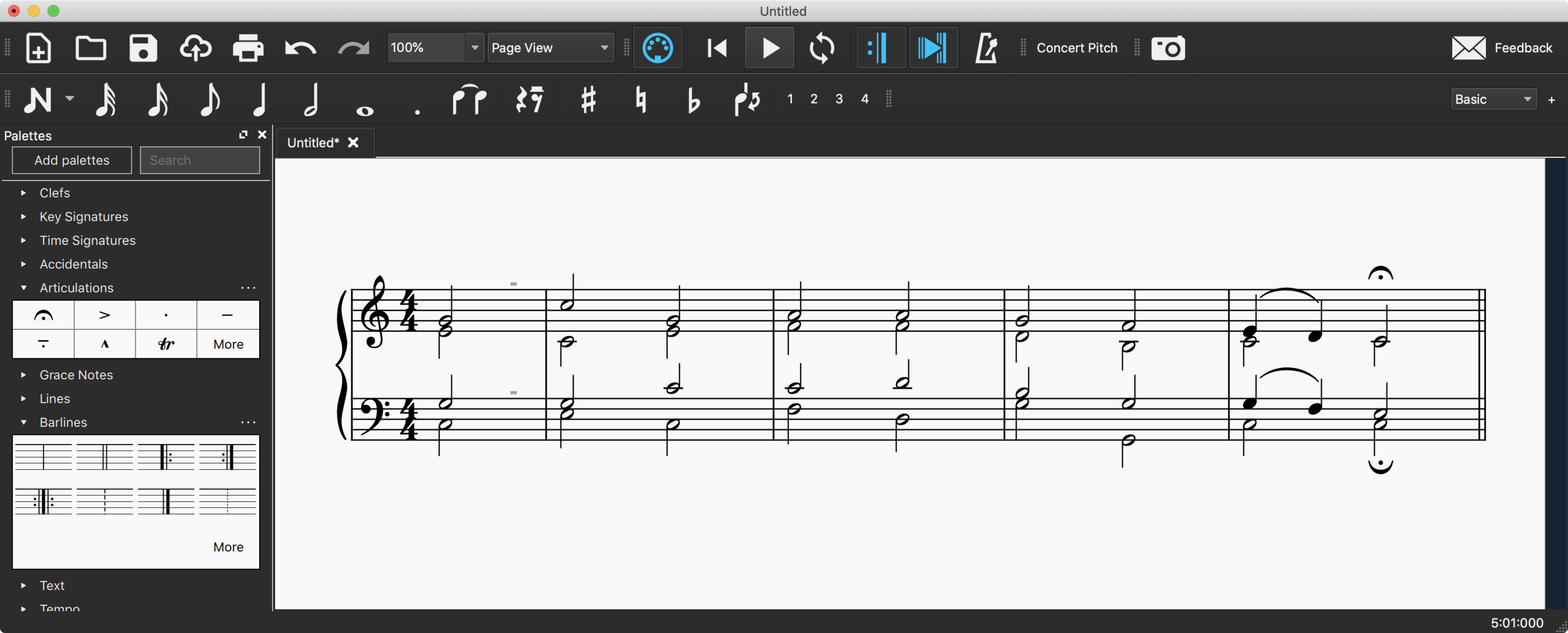
Task: Select the quarter note duration icon
Action: (x=260, y=100)
